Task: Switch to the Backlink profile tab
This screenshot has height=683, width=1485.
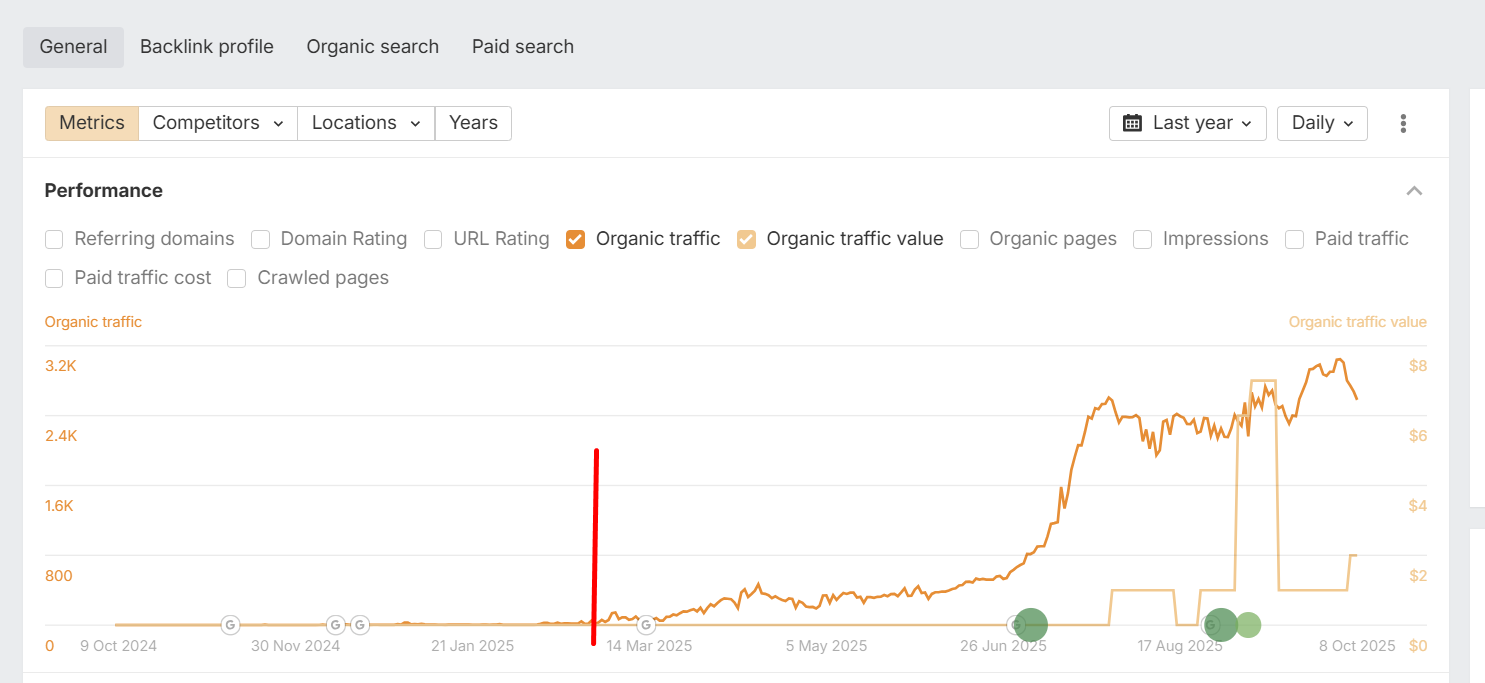Action: [x=207, y=47]
